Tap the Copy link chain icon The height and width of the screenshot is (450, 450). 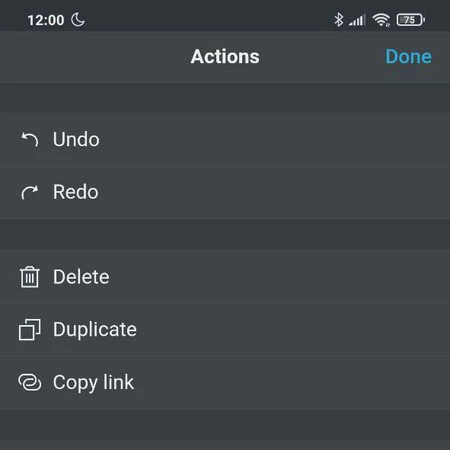coord(30,382)
